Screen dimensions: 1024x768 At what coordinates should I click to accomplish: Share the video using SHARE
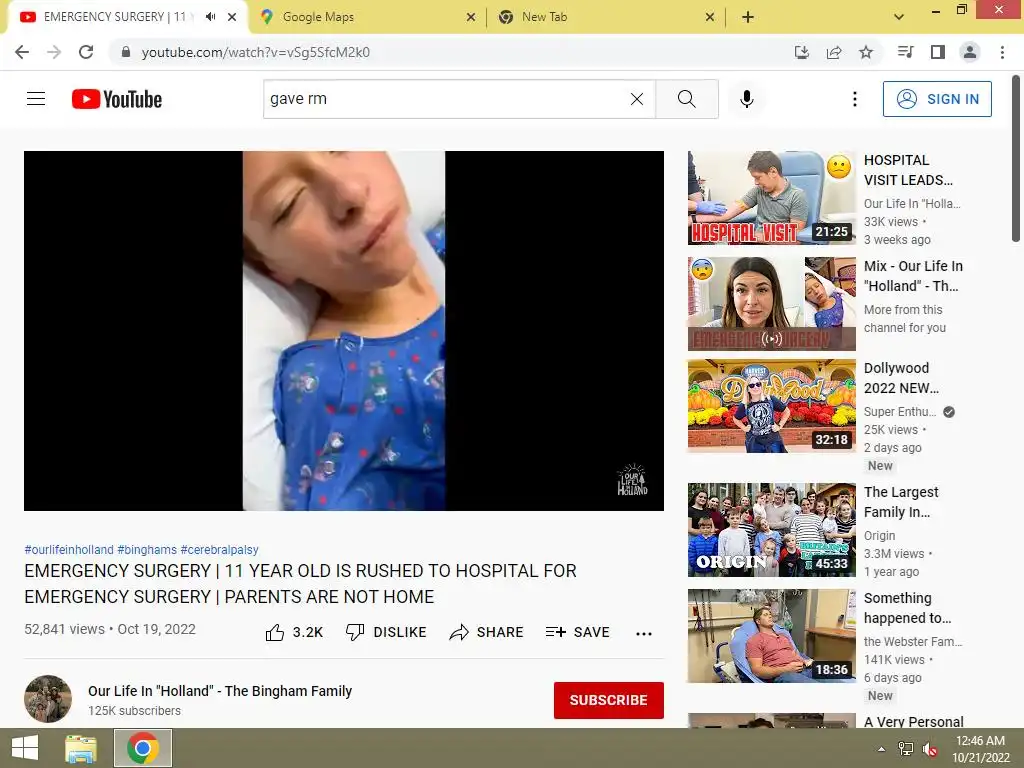pos(487,632)
